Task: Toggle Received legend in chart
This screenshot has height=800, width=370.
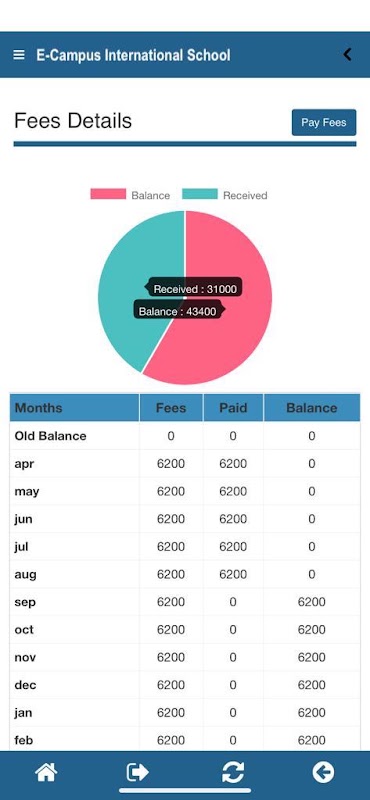Action: (225, 195)
